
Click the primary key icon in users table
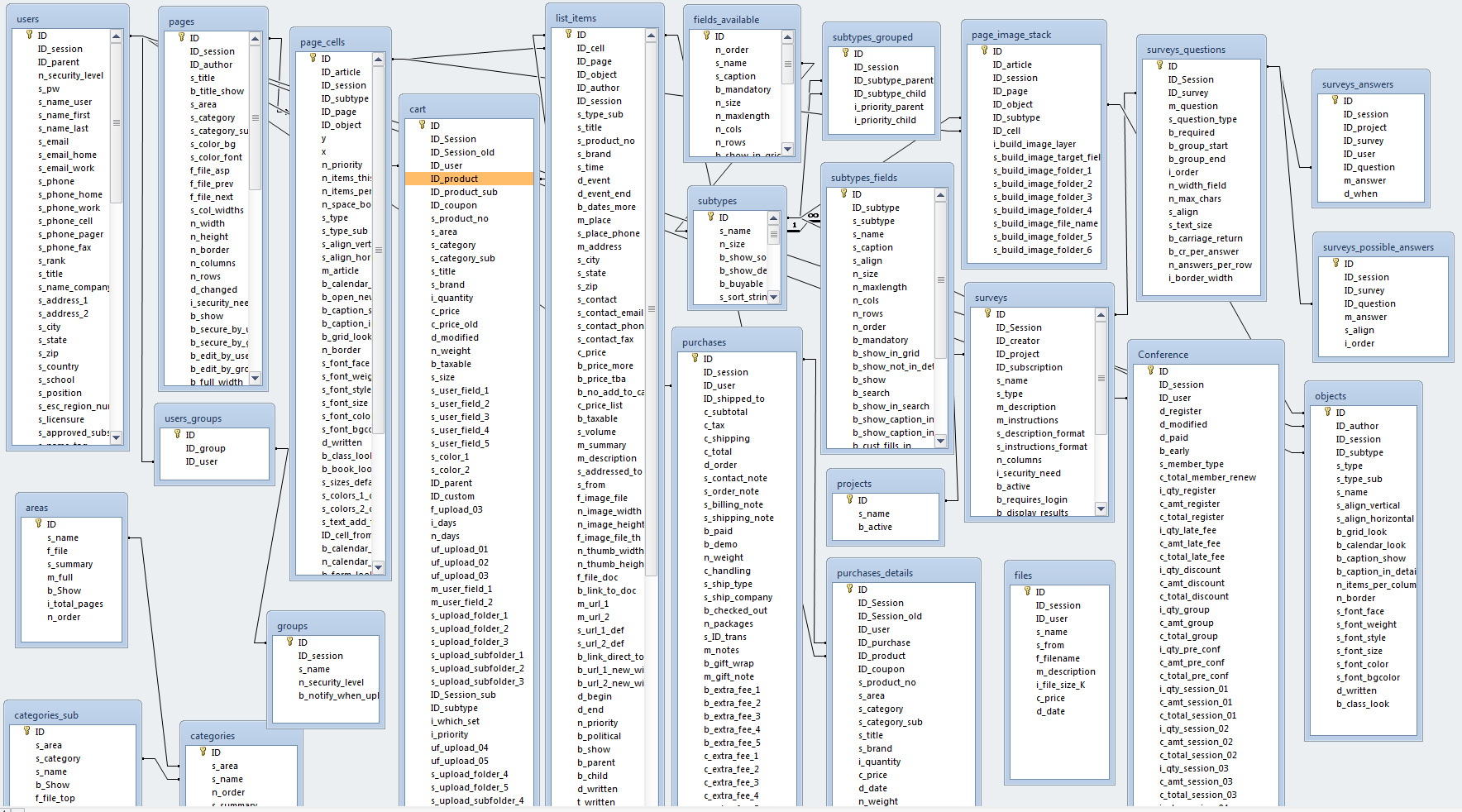point(29,36)
